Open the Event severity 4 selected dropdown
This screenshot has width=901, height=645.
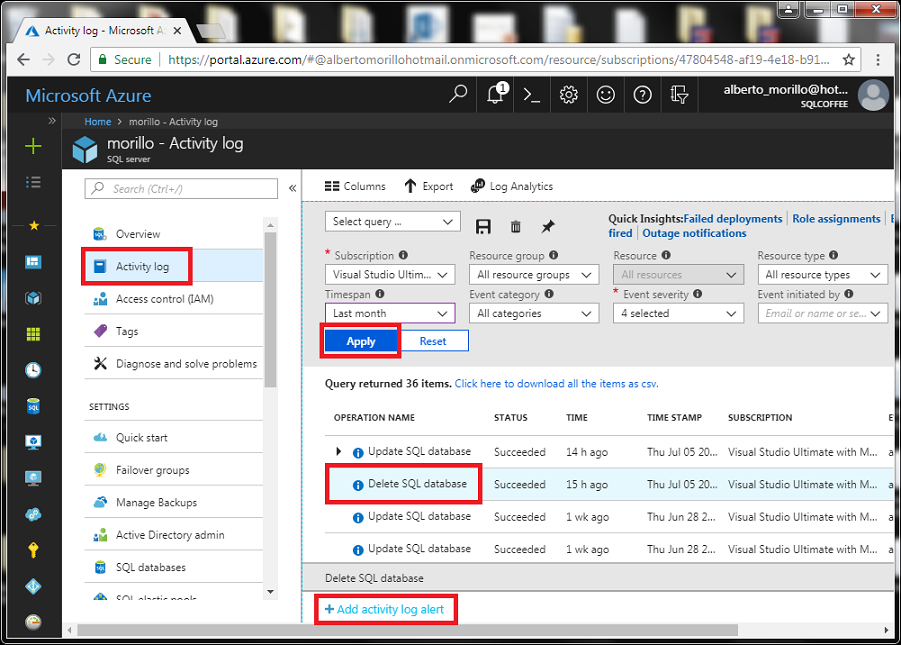point(678,313)
